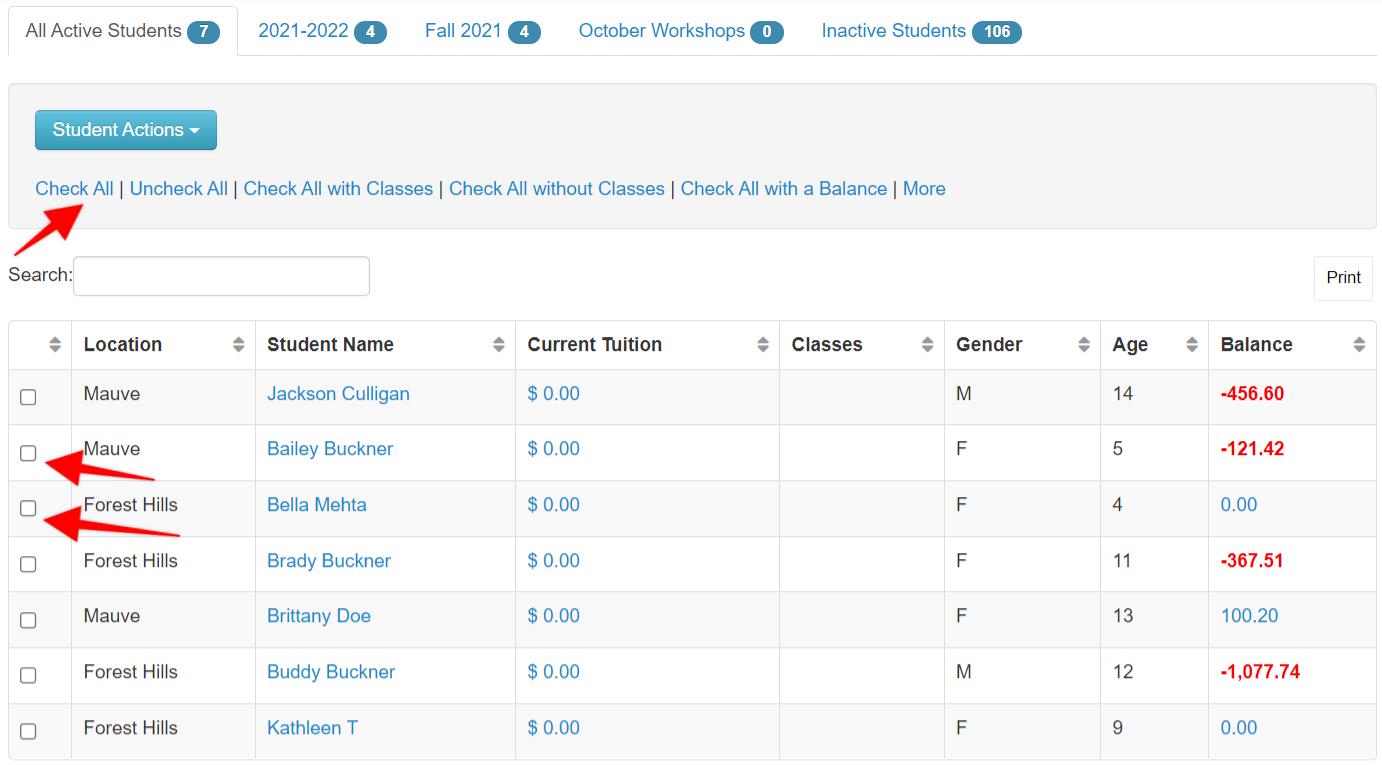Open Kathleen T's student profile
This screenshot has height=765, width=1382.
(x=312, y=728)
